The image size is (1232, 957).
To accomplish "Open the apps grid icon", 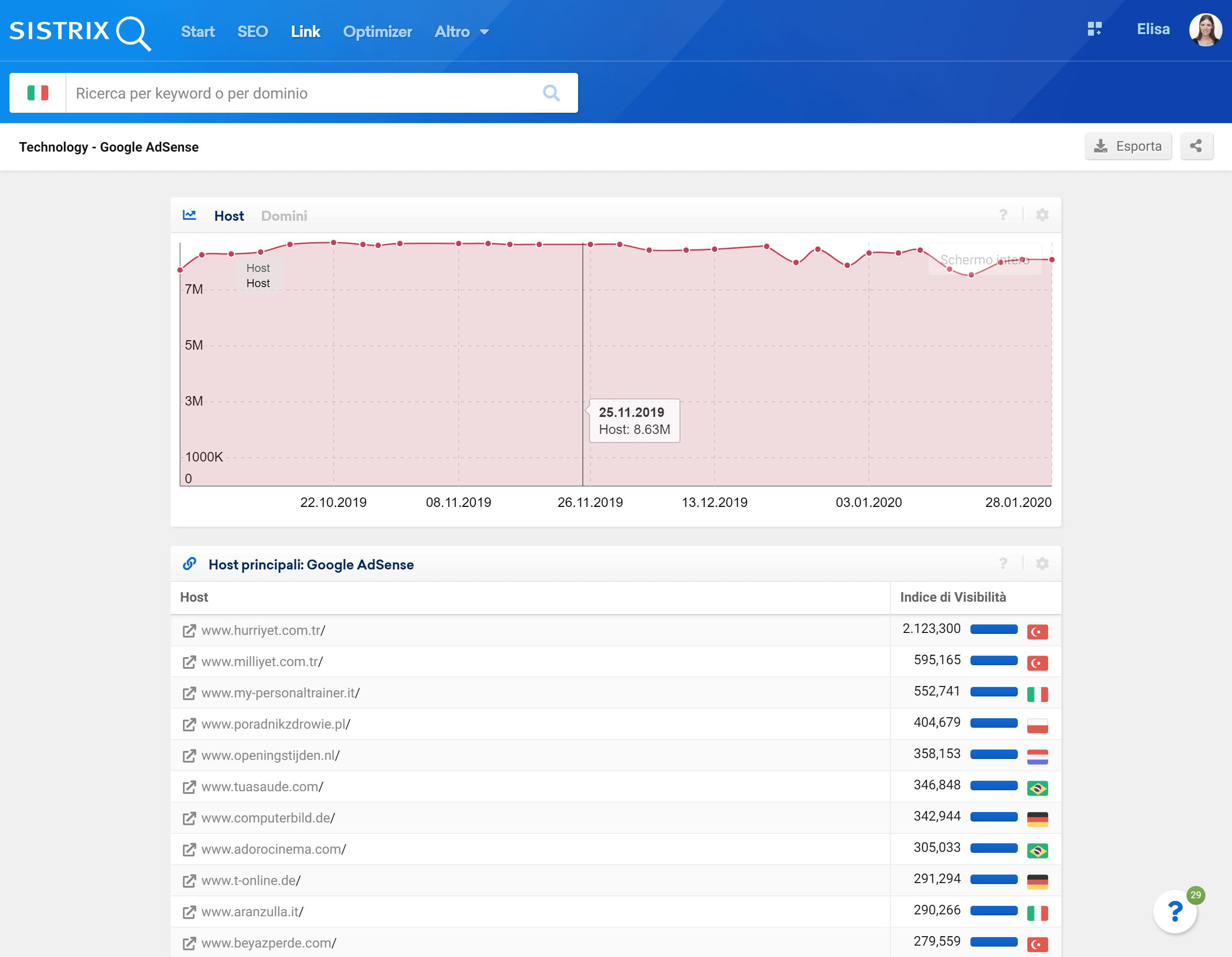I will pyautogui.click(x=1095, y=29).
